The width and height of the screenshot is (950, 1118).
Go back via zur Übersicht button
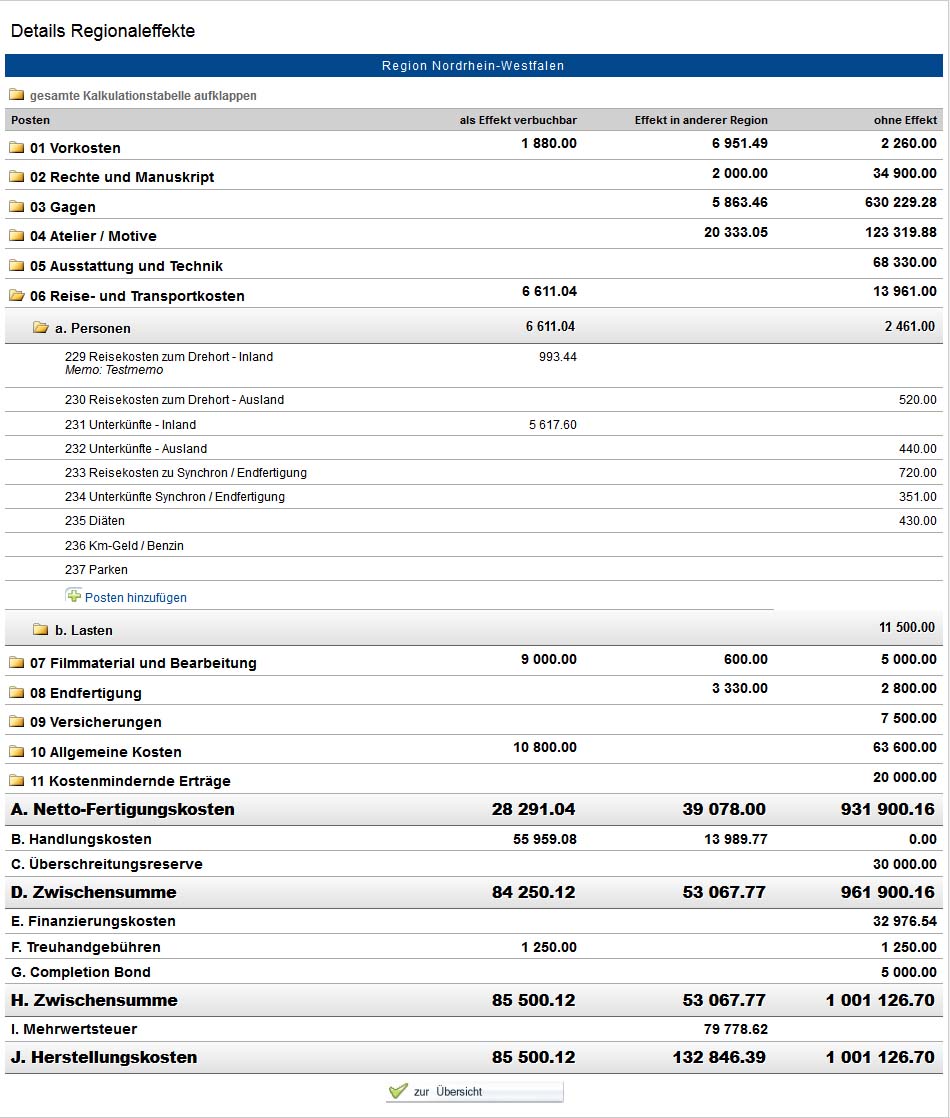click(474, 1092)
